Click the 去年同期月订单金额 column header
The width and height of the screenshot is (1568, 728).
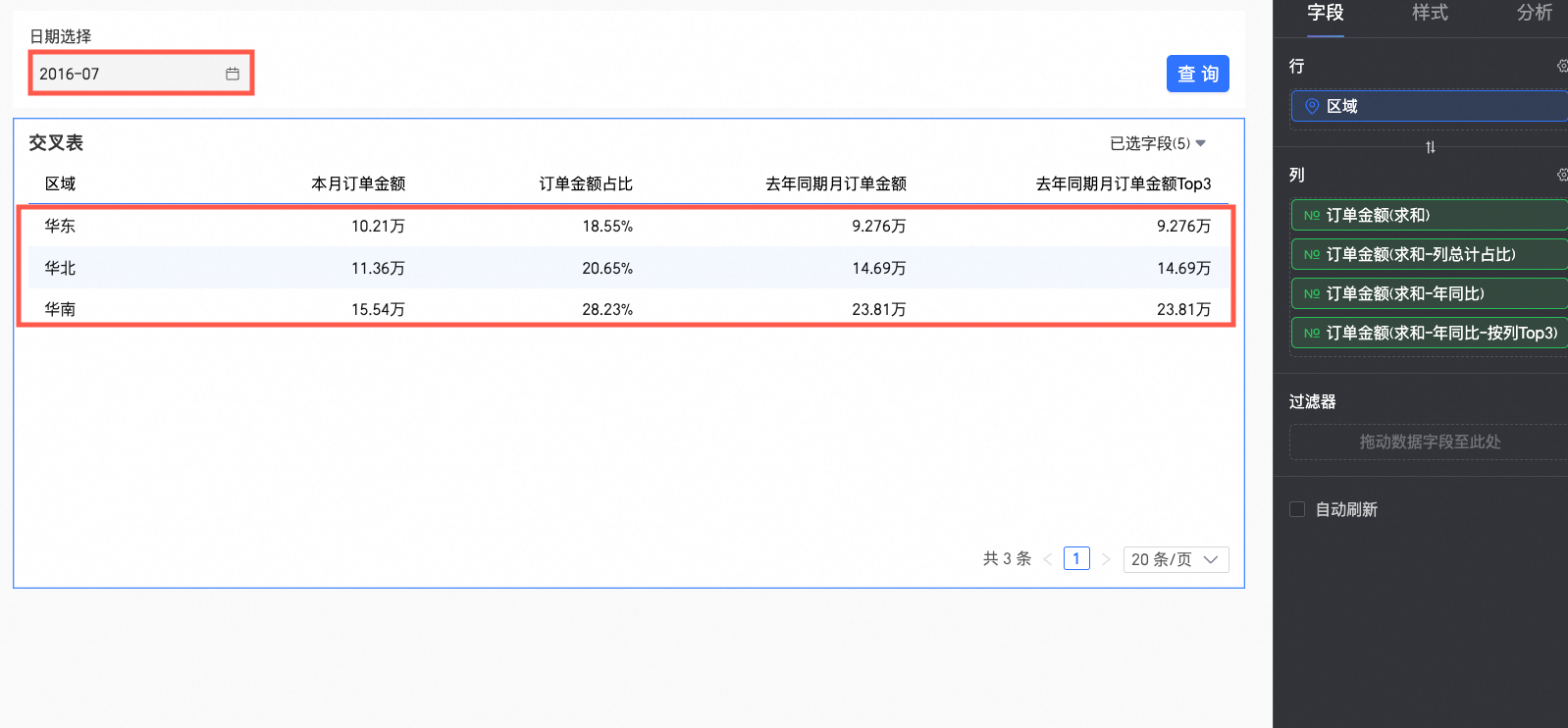pos(836,183)
